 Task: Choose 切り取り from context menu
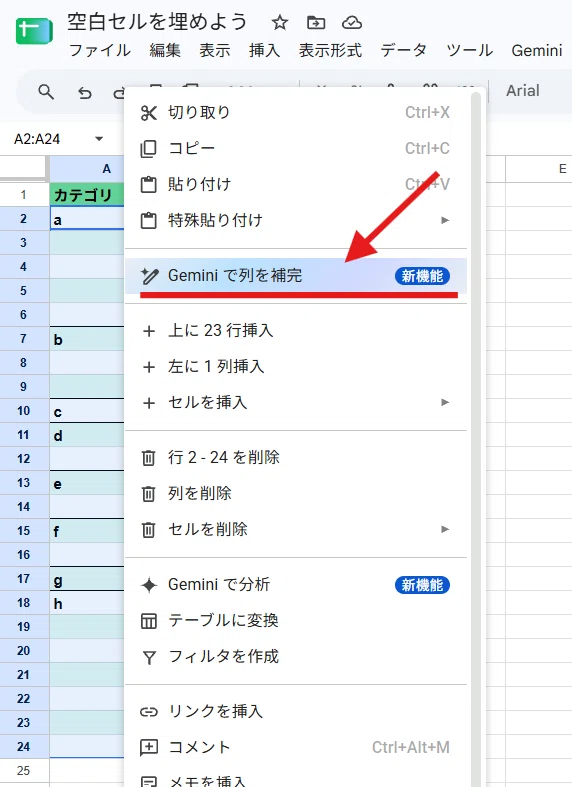pos(296,112)
